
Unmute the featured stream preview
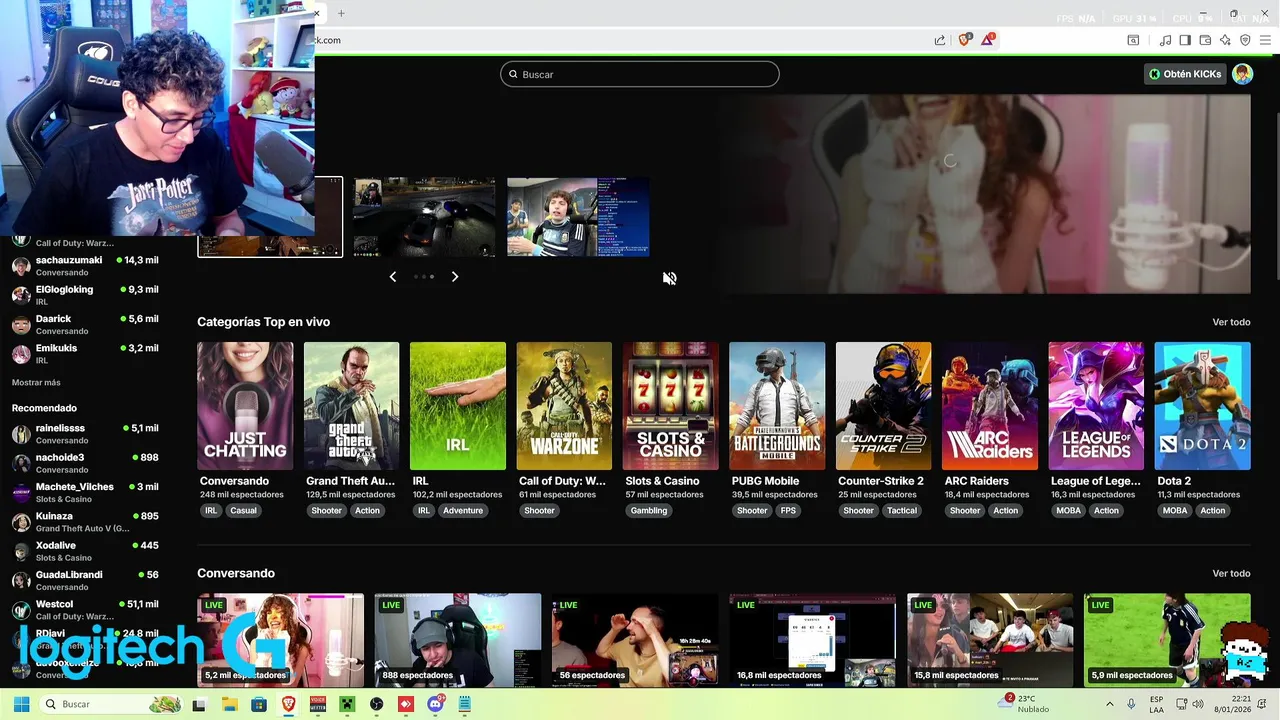click(x=670, y=278)
